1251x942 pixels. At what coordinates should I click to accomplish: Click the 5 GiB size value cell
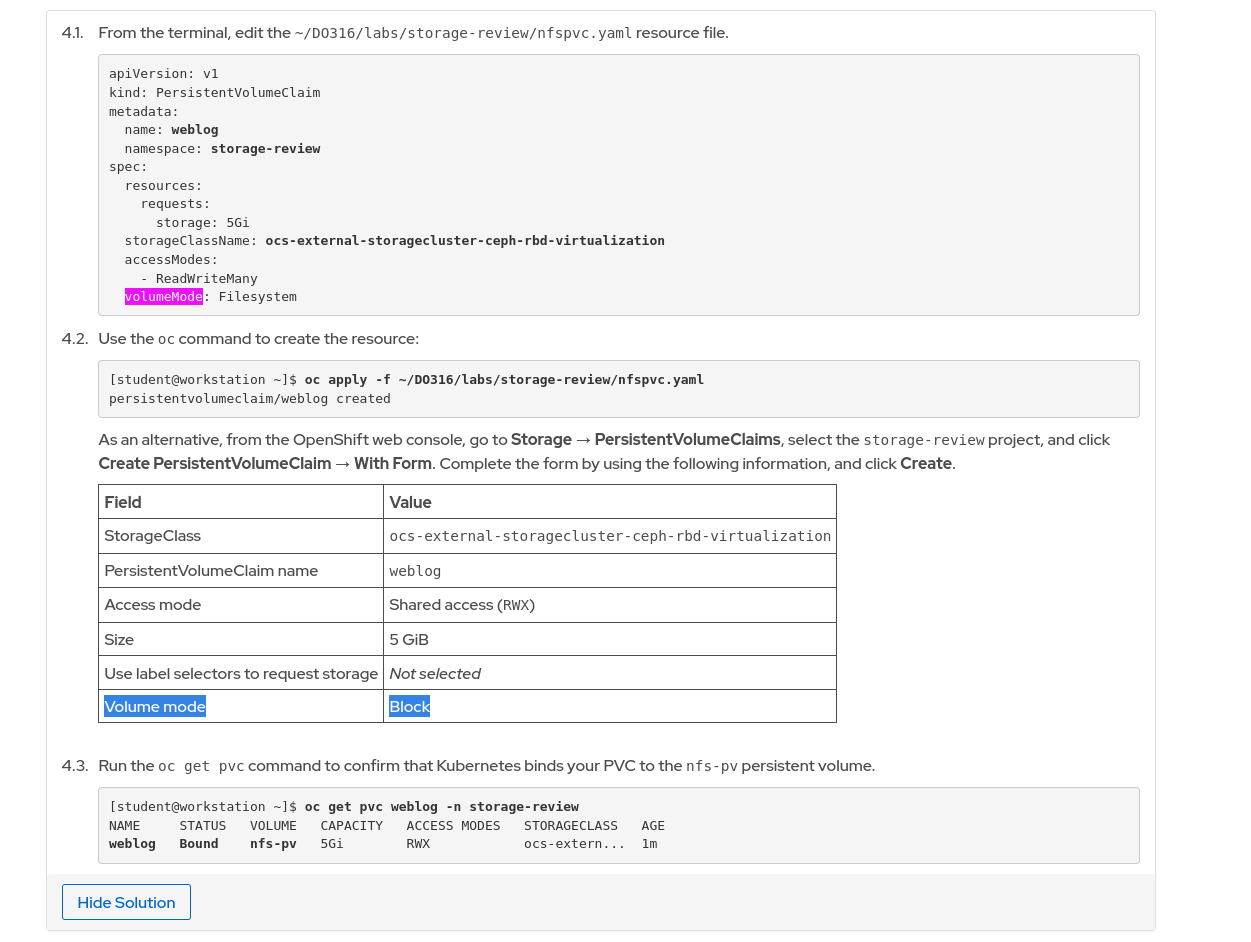(409, 640)
